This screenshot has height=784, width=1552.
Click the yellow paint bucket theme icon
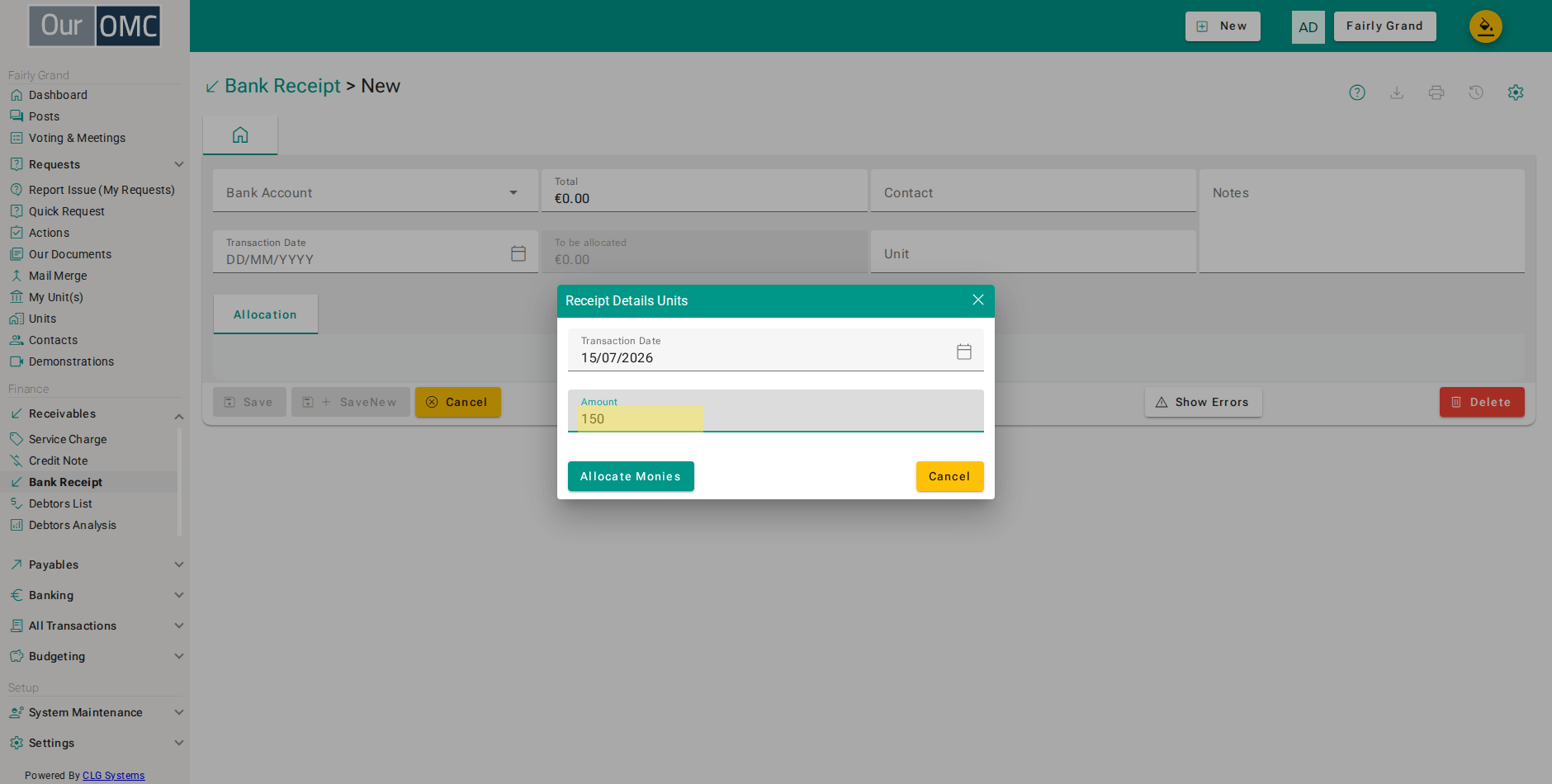point(1486,26)
